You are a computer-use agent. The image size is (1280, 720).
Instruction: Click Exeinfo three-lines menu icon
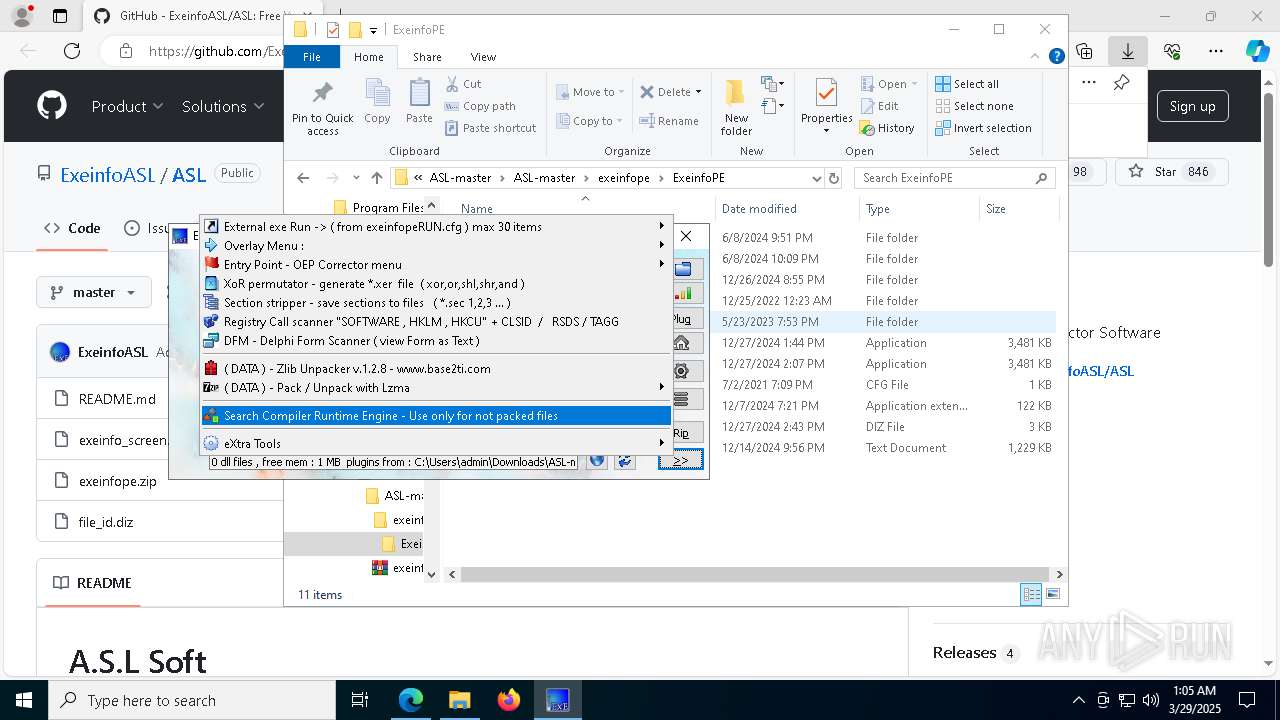[x=684, y=398]
